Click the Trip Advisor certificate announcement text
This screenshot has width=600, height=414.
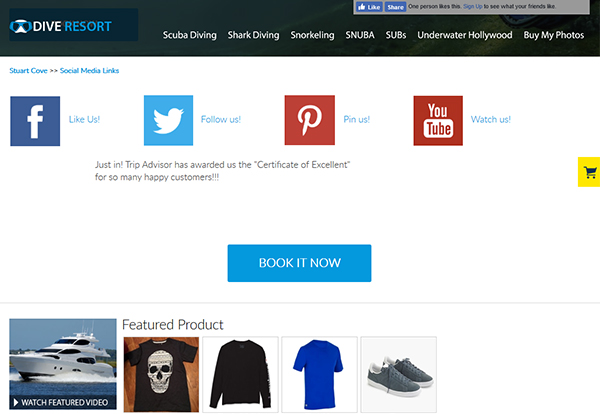(222, 171)
